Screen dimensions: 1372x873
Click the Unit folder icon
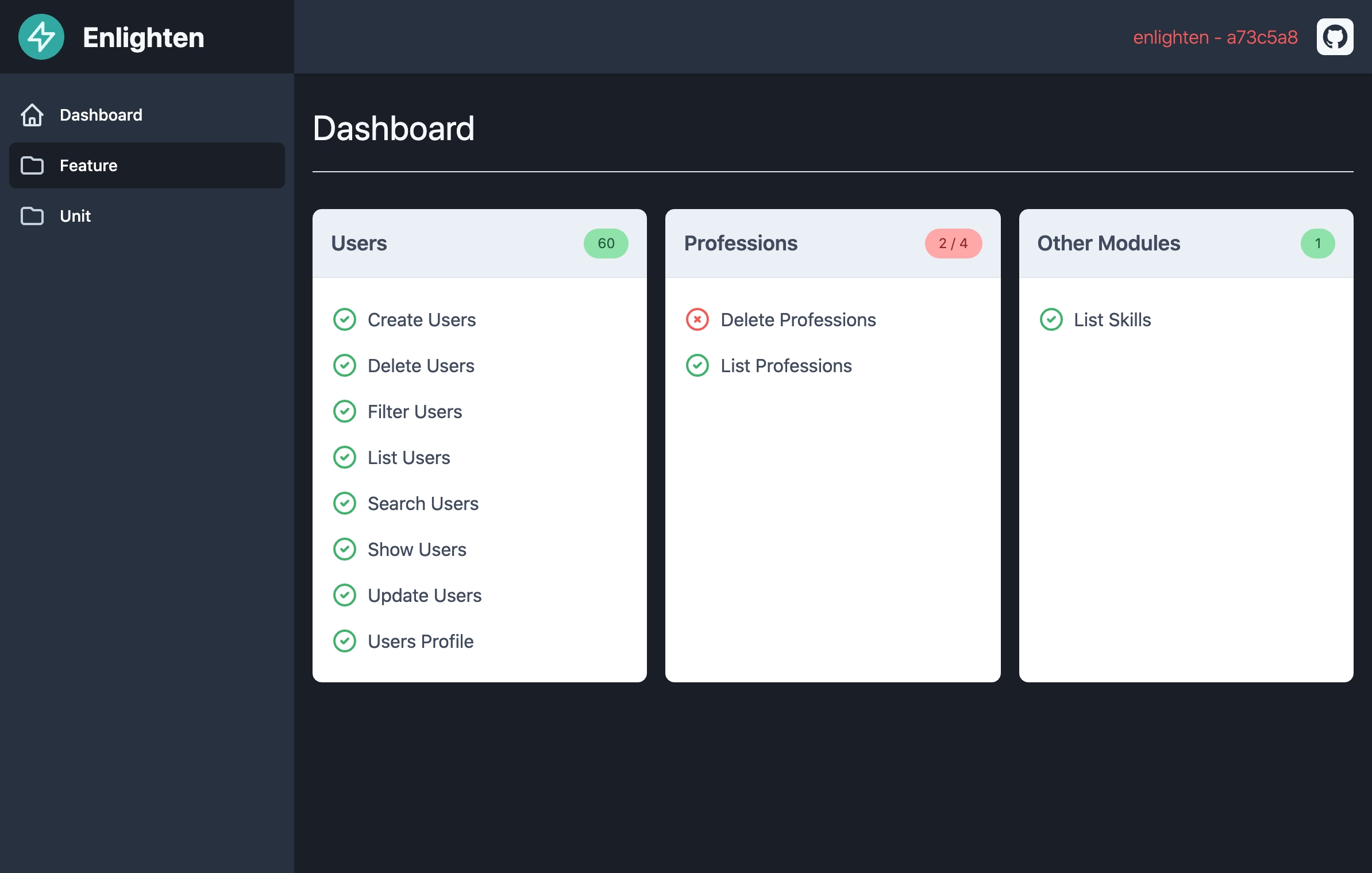[32, 216]
